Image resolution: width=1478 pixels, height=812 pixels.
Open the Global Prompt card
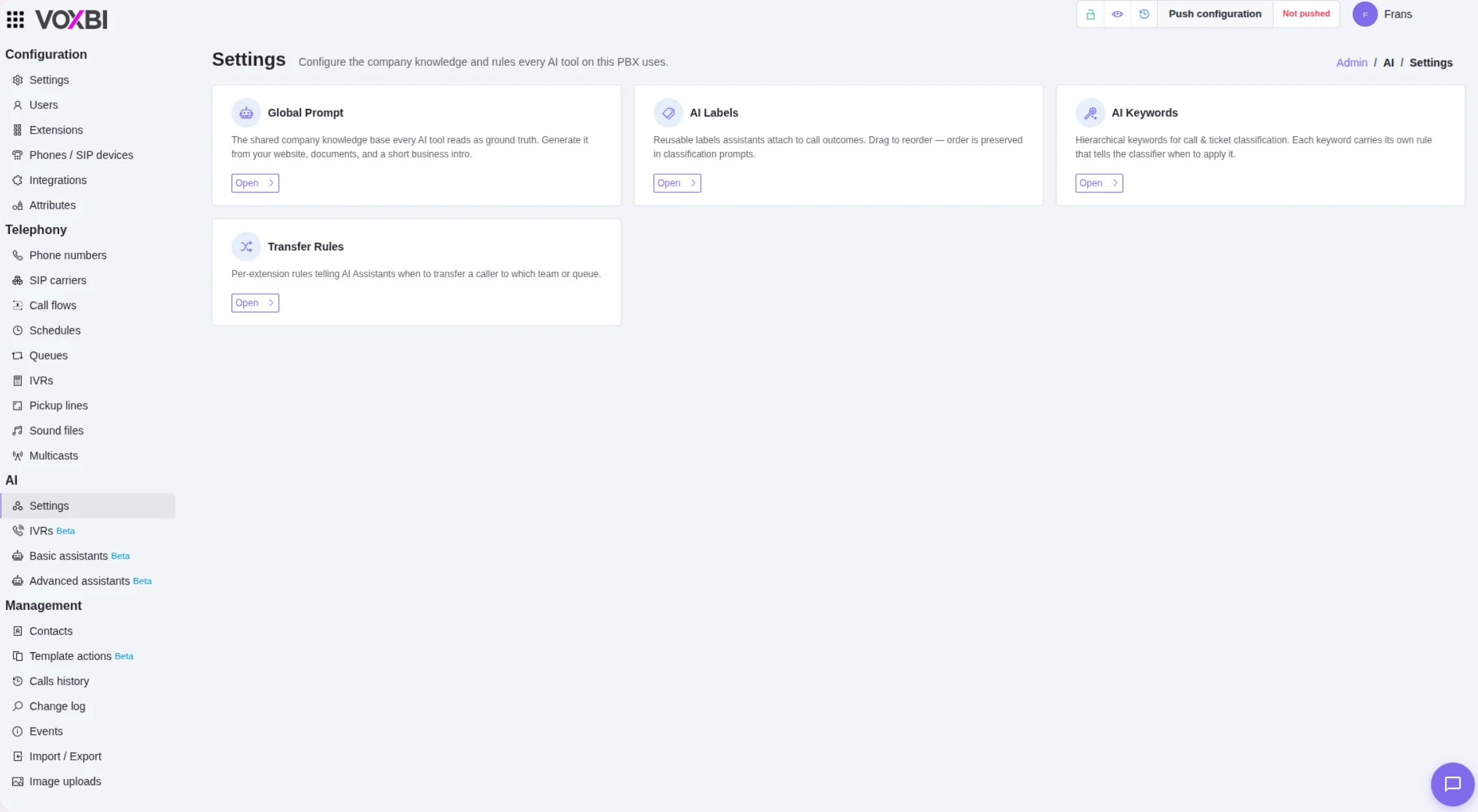coord(255,183)
